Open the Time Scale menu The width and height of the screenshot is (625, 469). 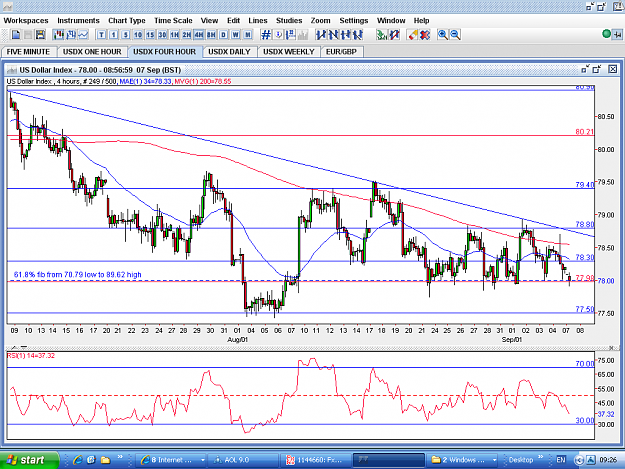click(173, 20)
